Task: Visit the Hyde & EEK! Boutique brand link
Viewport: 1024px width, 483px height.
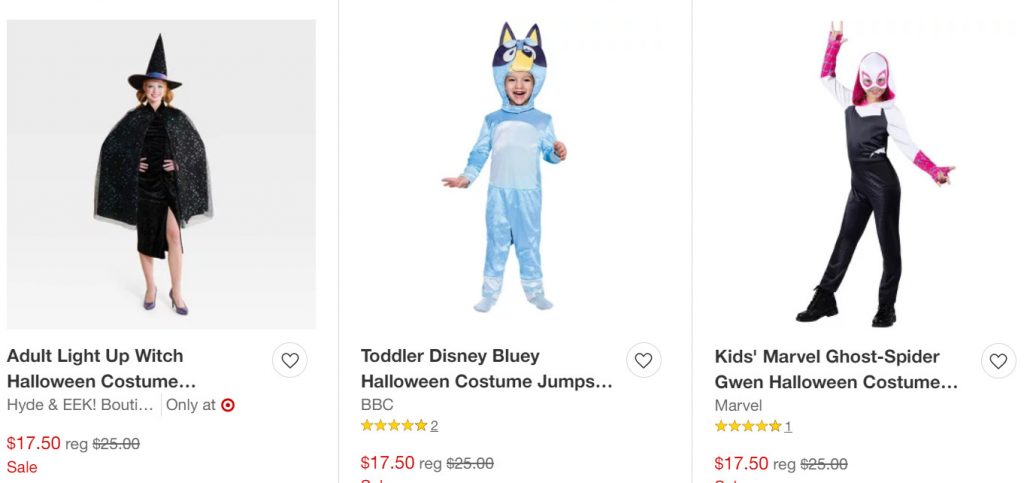Action: click(x=81, y=405)
